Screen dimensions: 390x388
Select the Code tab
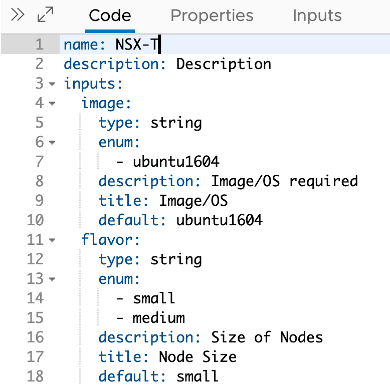[x=110, y=16]
